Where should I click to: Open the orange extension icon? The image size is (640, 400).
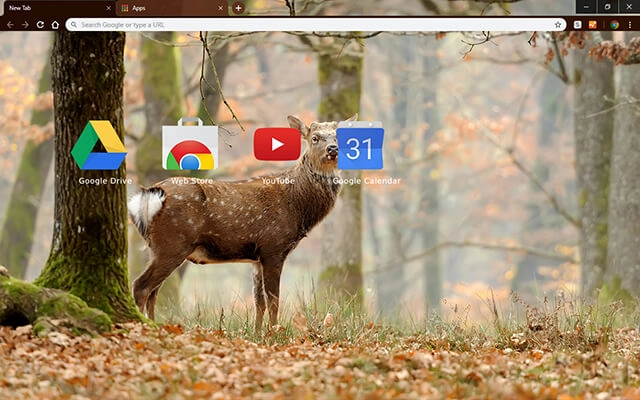[x=593, y=25]
